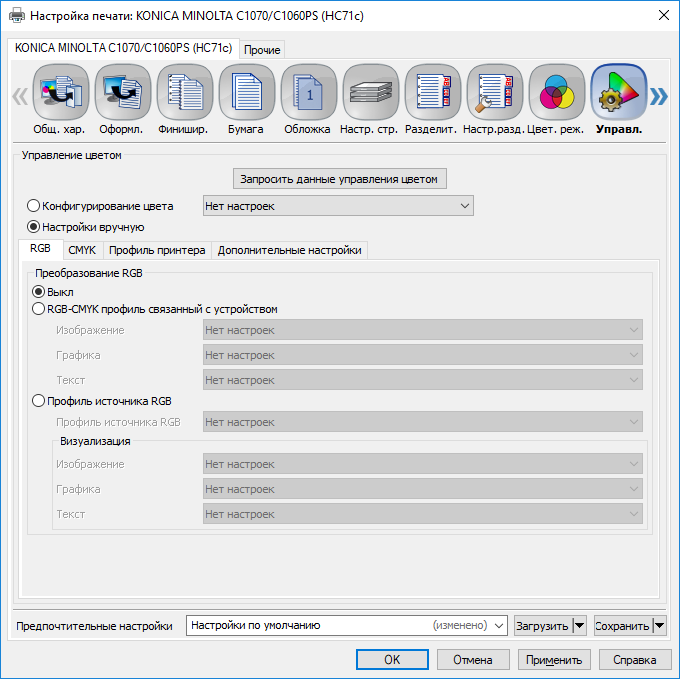This screenshot has width=680, height=679.
Task: Open the Общ. хар. settings icon
Action: pos(61,92)
